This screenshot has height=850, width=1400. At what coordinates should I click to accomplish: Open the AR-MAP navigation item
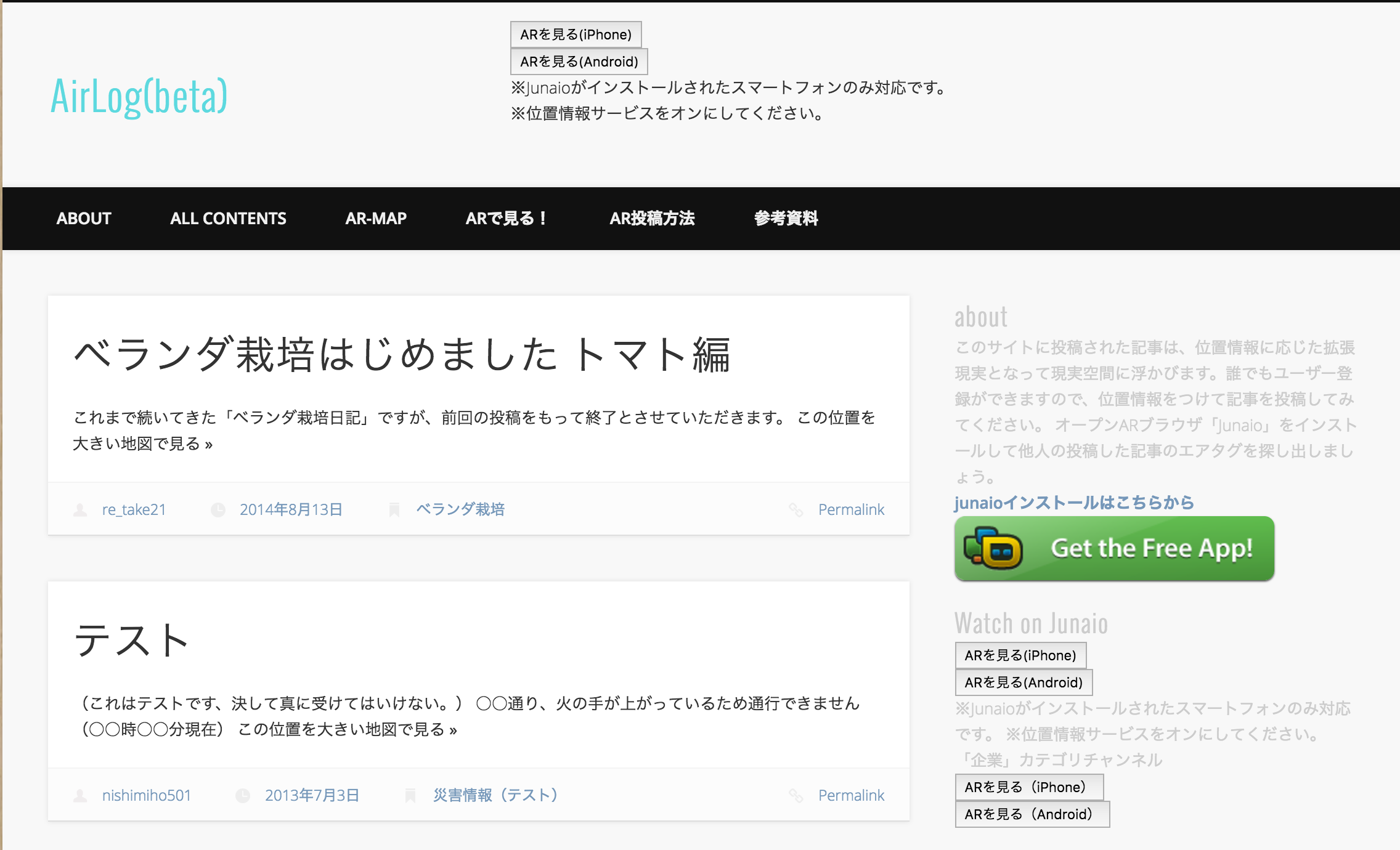click(376, 219)
